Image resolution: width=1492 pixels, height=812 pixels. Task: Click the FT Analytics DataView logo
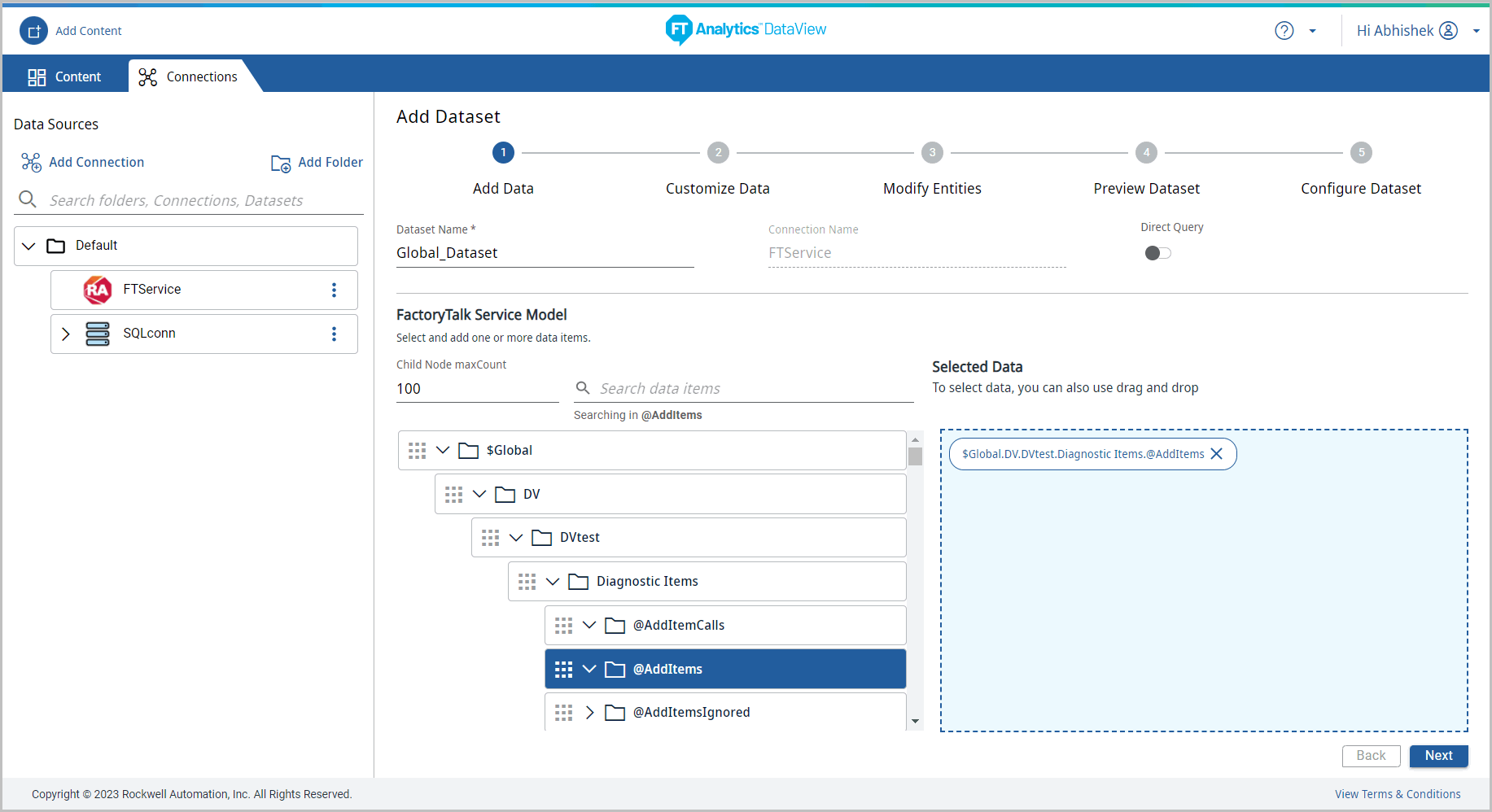point(746,30)
